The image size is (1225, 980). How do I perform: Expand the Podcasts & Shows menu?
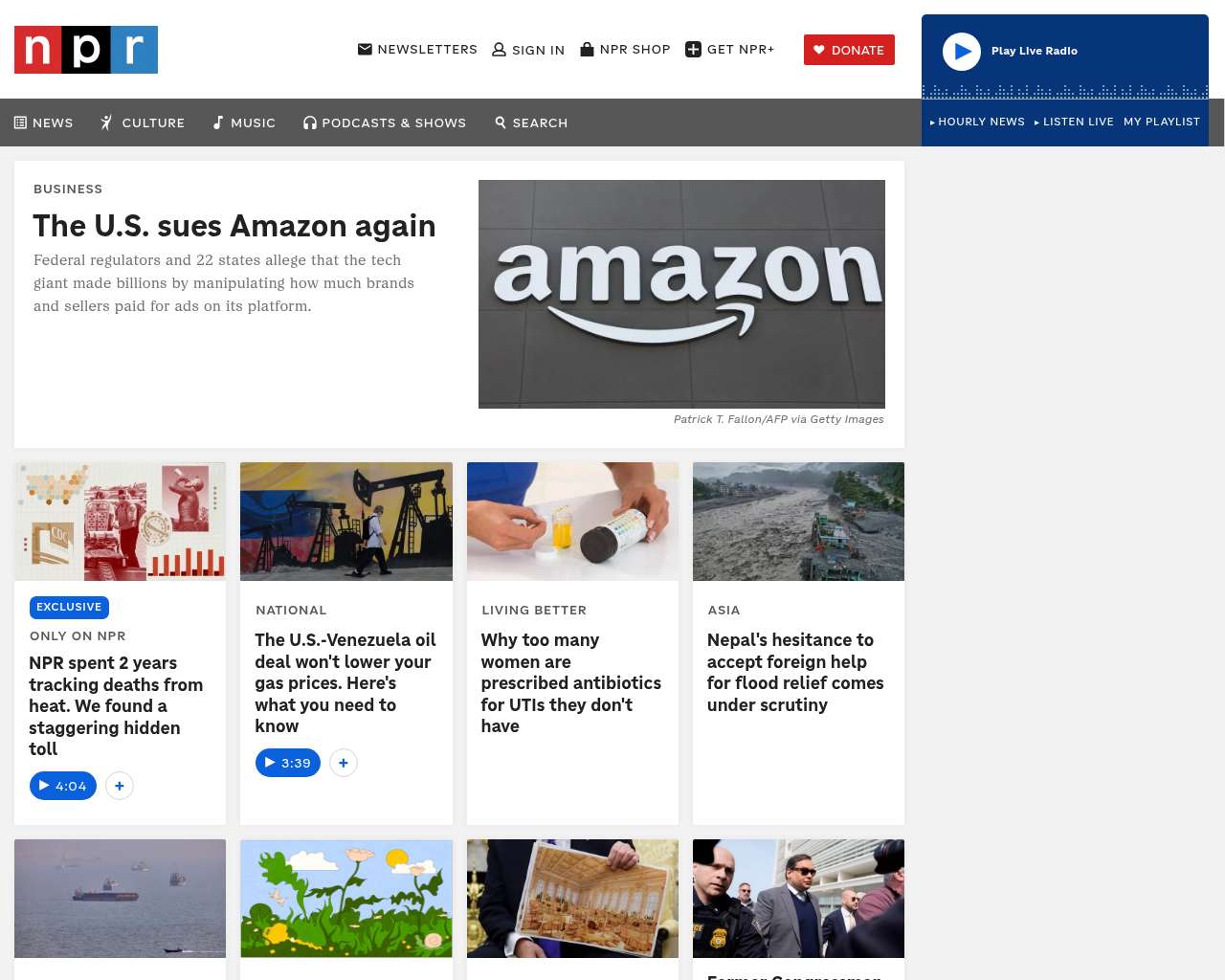point(385,122)
